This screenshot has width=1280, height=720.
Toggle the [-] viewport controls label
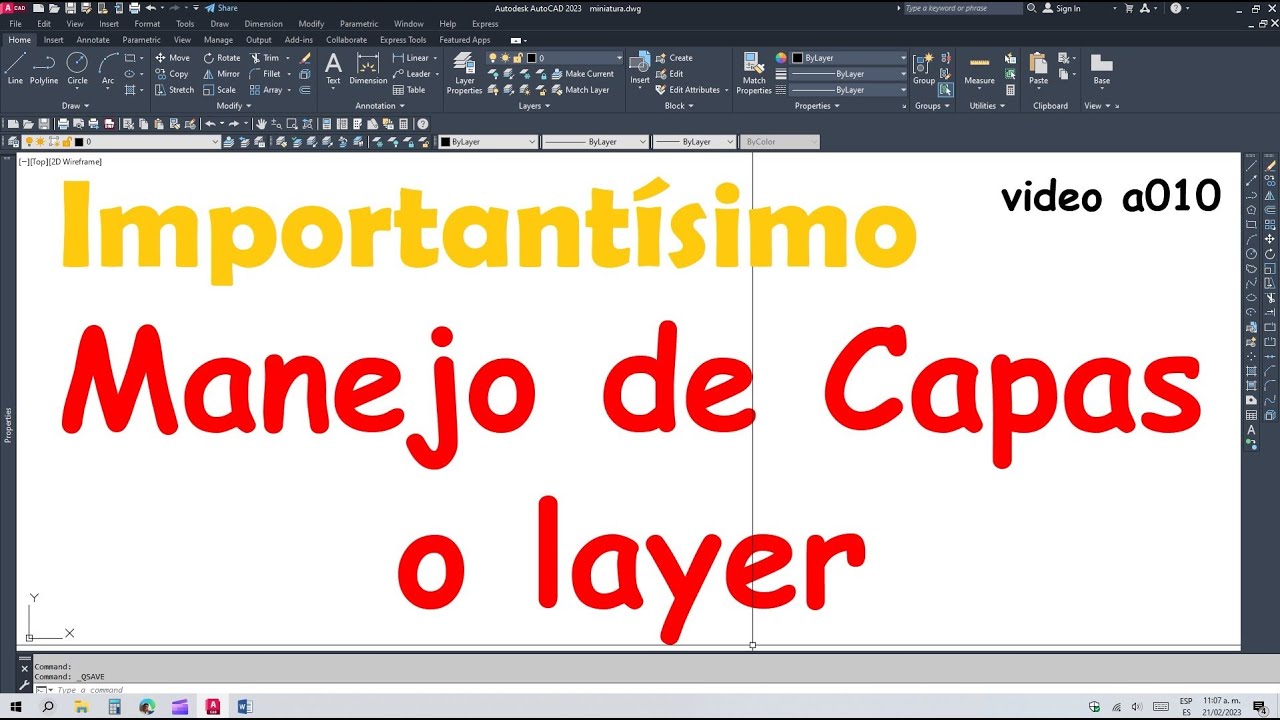pos(23,161)
